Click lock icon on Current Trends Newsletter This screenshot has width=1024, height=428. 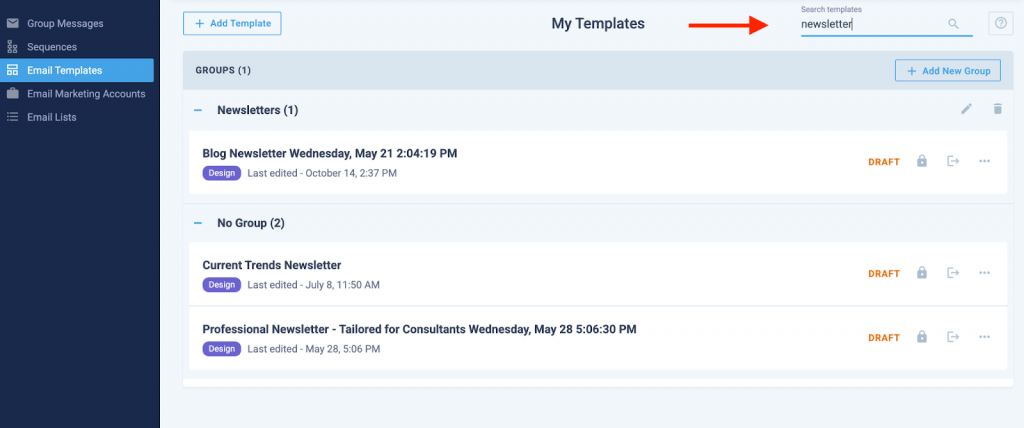(922, 273)
